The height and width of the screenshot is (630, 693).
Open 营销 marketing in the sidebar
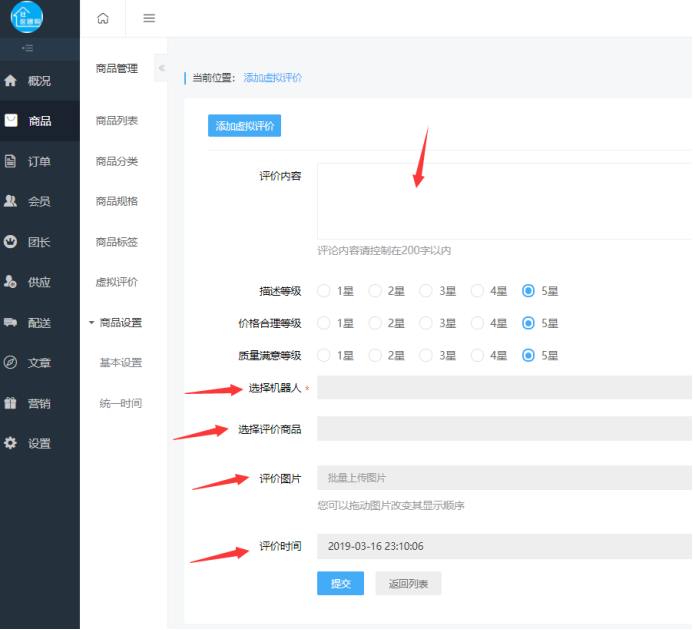click(39, 403)
